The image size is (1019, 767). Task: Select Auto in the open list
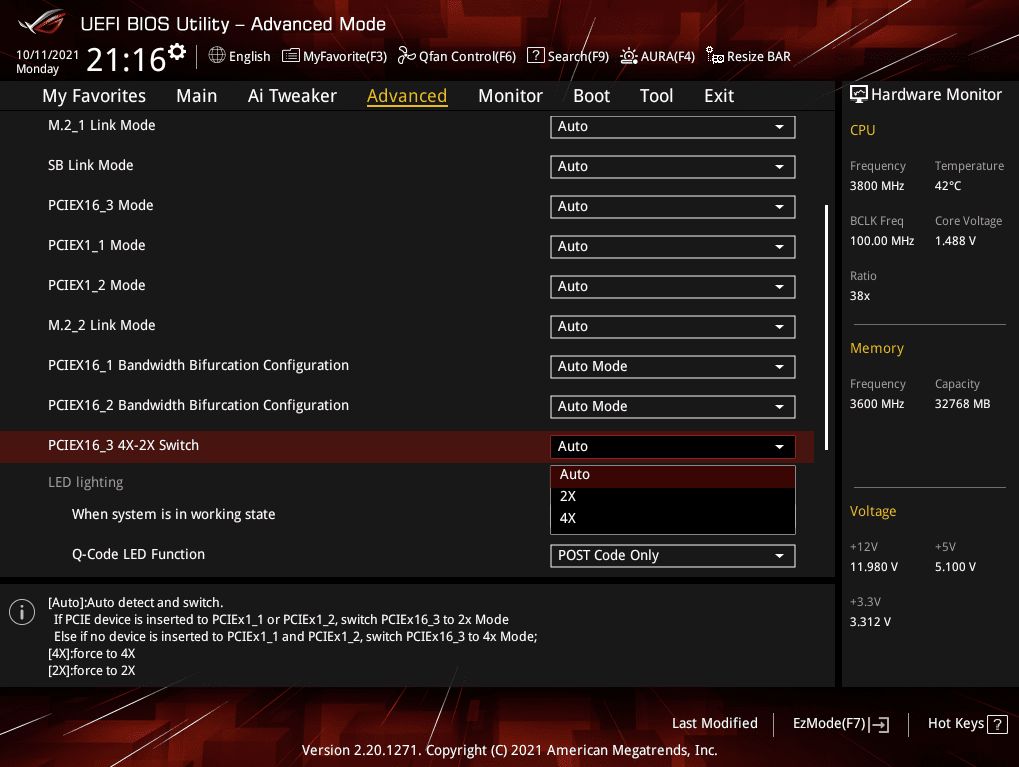pos(673,475)
